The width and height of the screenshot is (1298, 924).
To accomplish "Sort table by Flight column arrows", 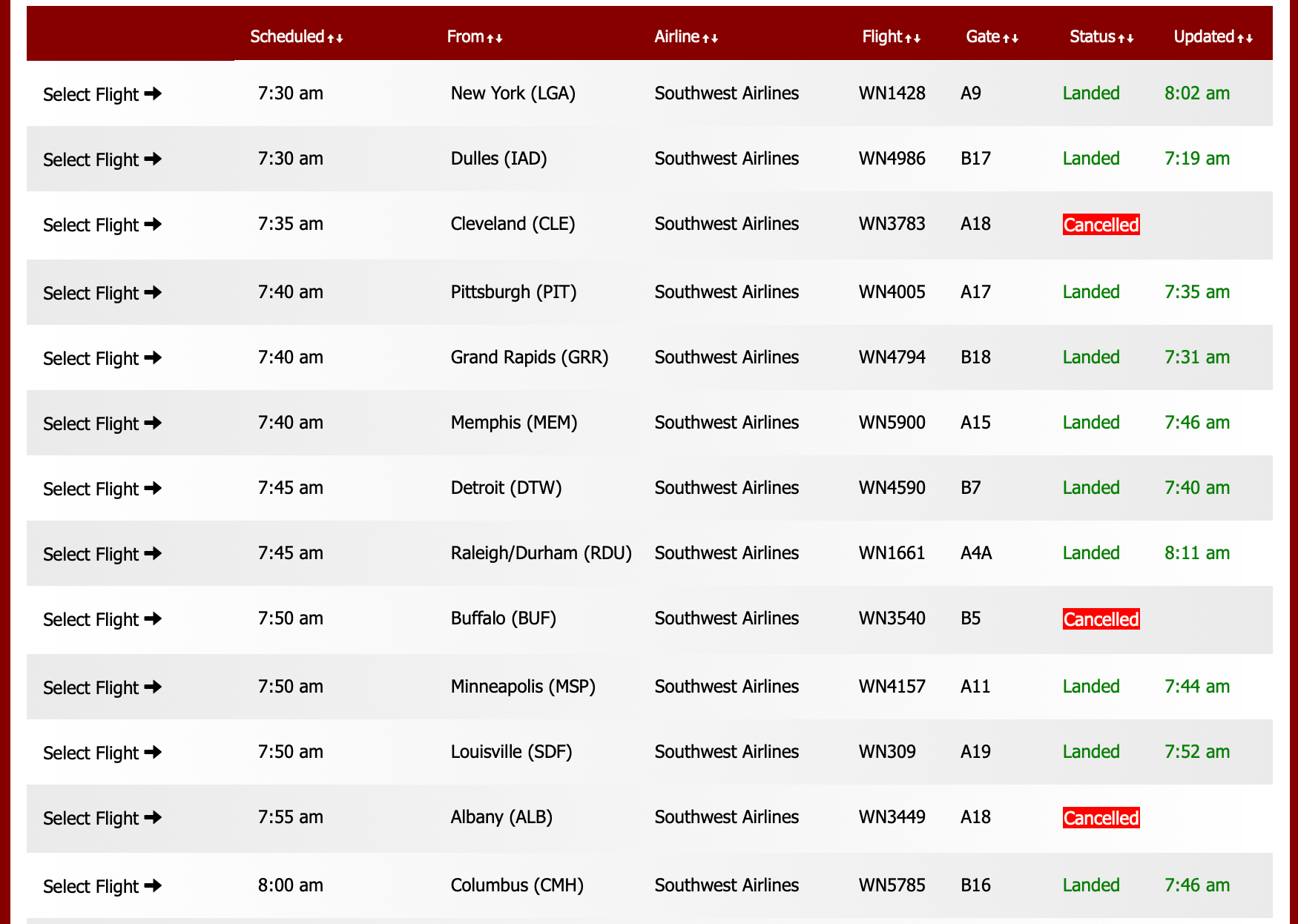I will [x=912, y=38].
